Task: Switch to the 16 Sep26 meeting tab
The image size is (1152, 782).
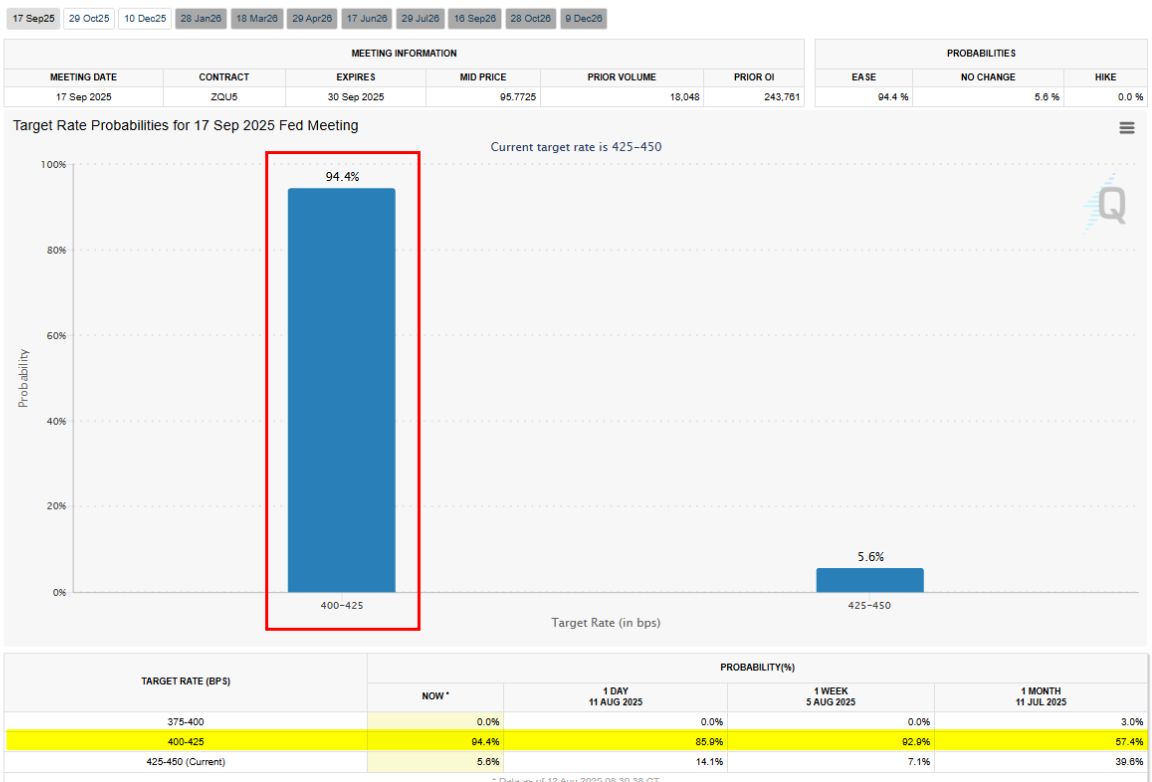Action: point(475,19)
